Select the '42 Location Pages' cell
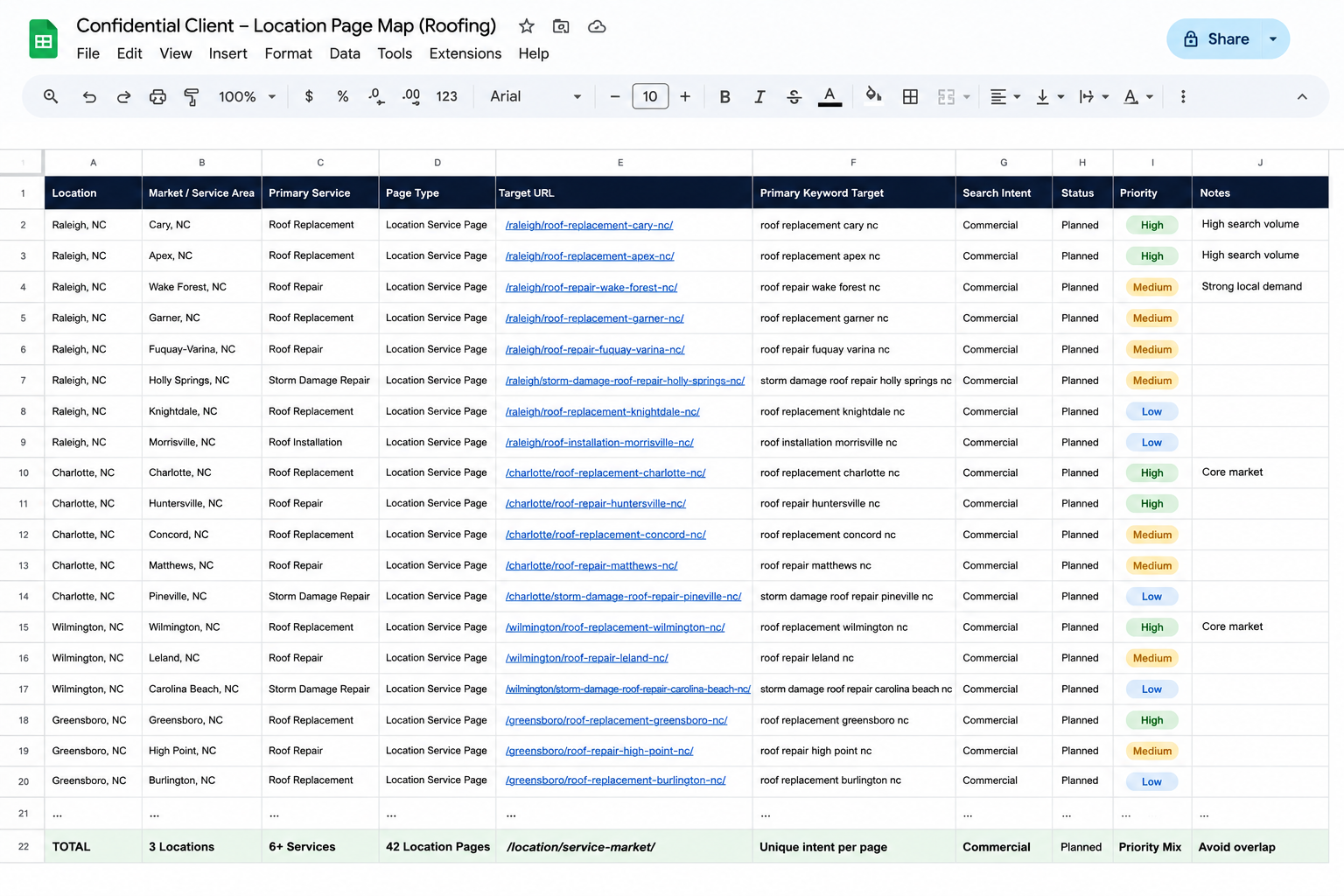 coord(437,847)
